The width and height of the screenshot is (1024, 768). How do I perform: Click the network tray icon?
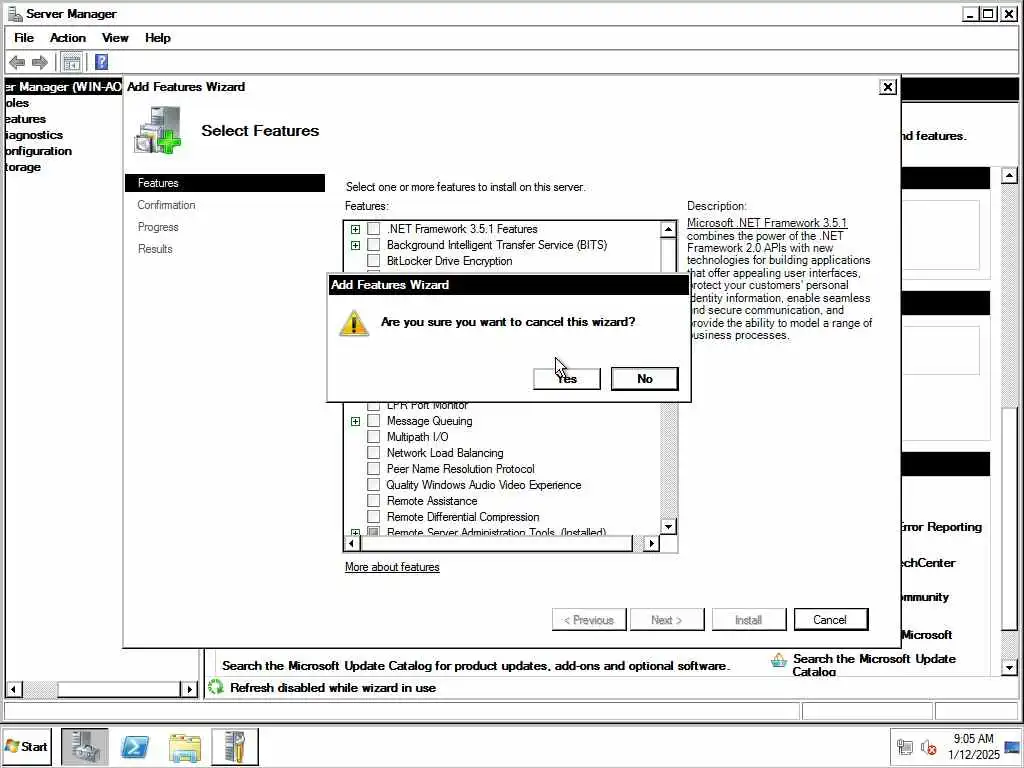pyautogui.click(x=904, y=747)
